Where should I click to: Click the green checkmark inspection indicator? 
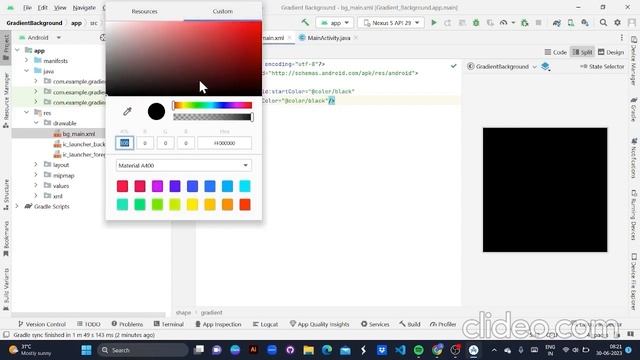coord(453,66)
